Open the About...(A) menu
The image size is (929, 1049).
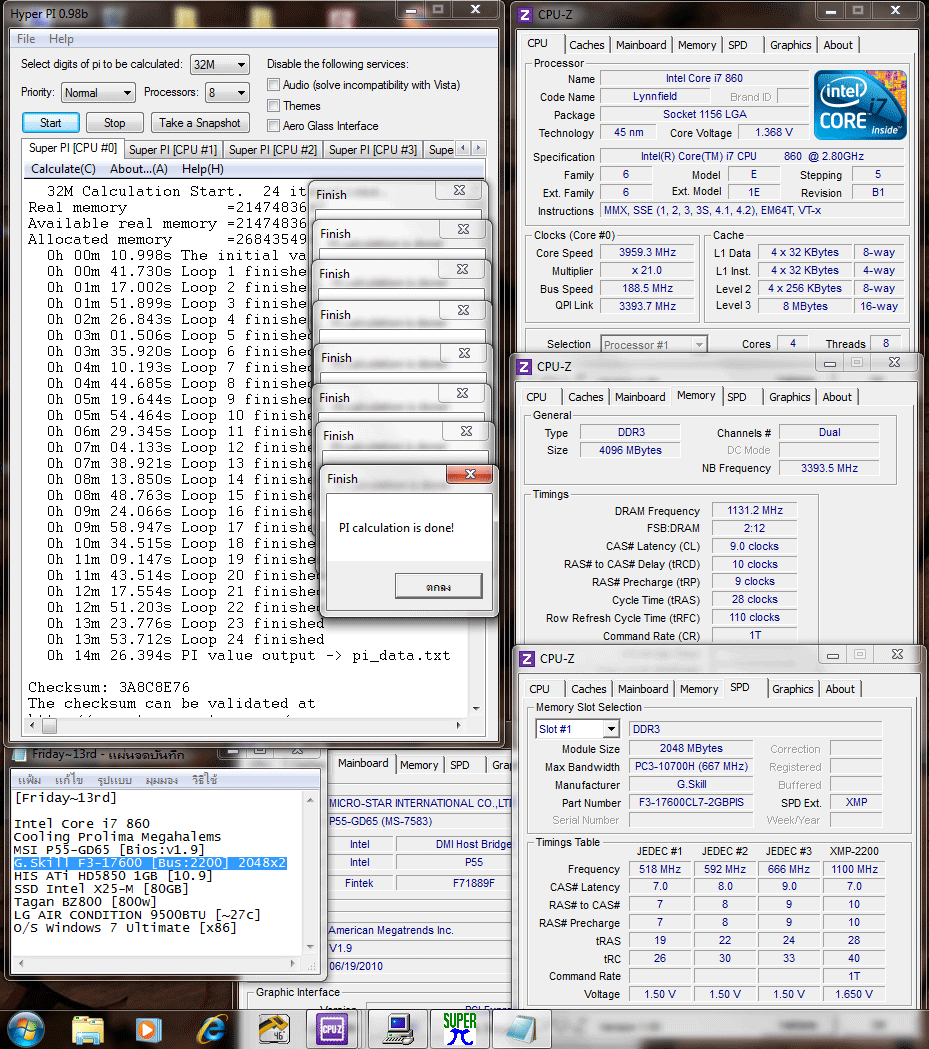click(x=138, y=169)
